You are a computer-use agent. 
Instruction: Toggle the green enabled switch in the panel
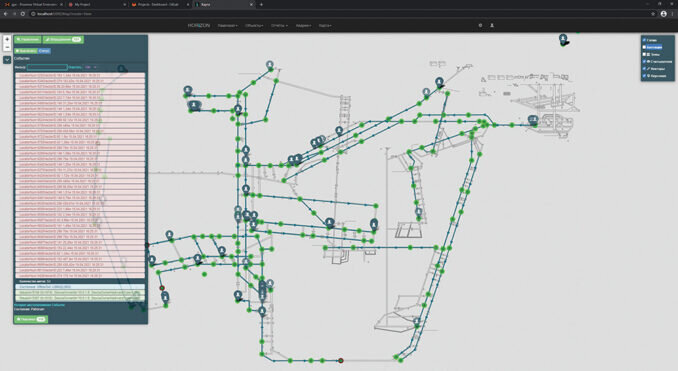(26, 51)
